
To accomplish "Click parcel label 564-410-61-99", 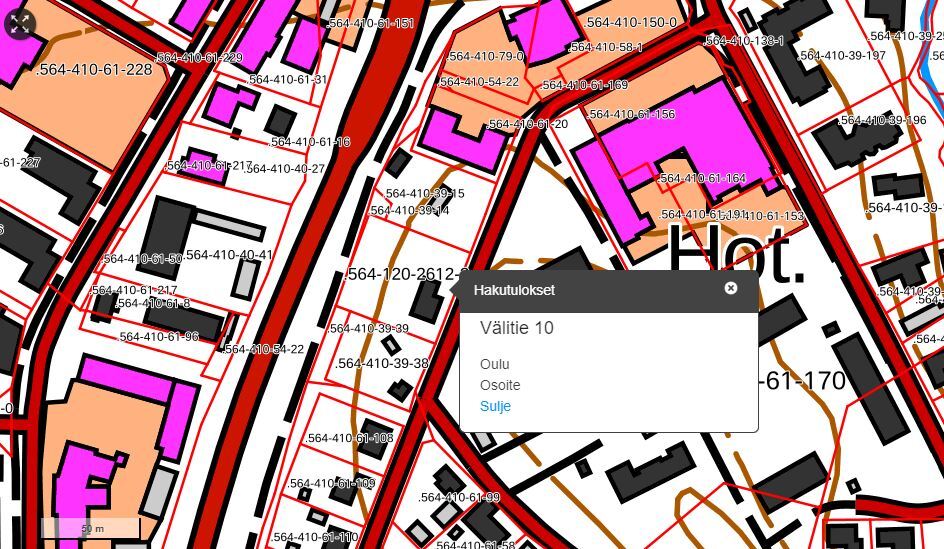I will tap(460, 497).
